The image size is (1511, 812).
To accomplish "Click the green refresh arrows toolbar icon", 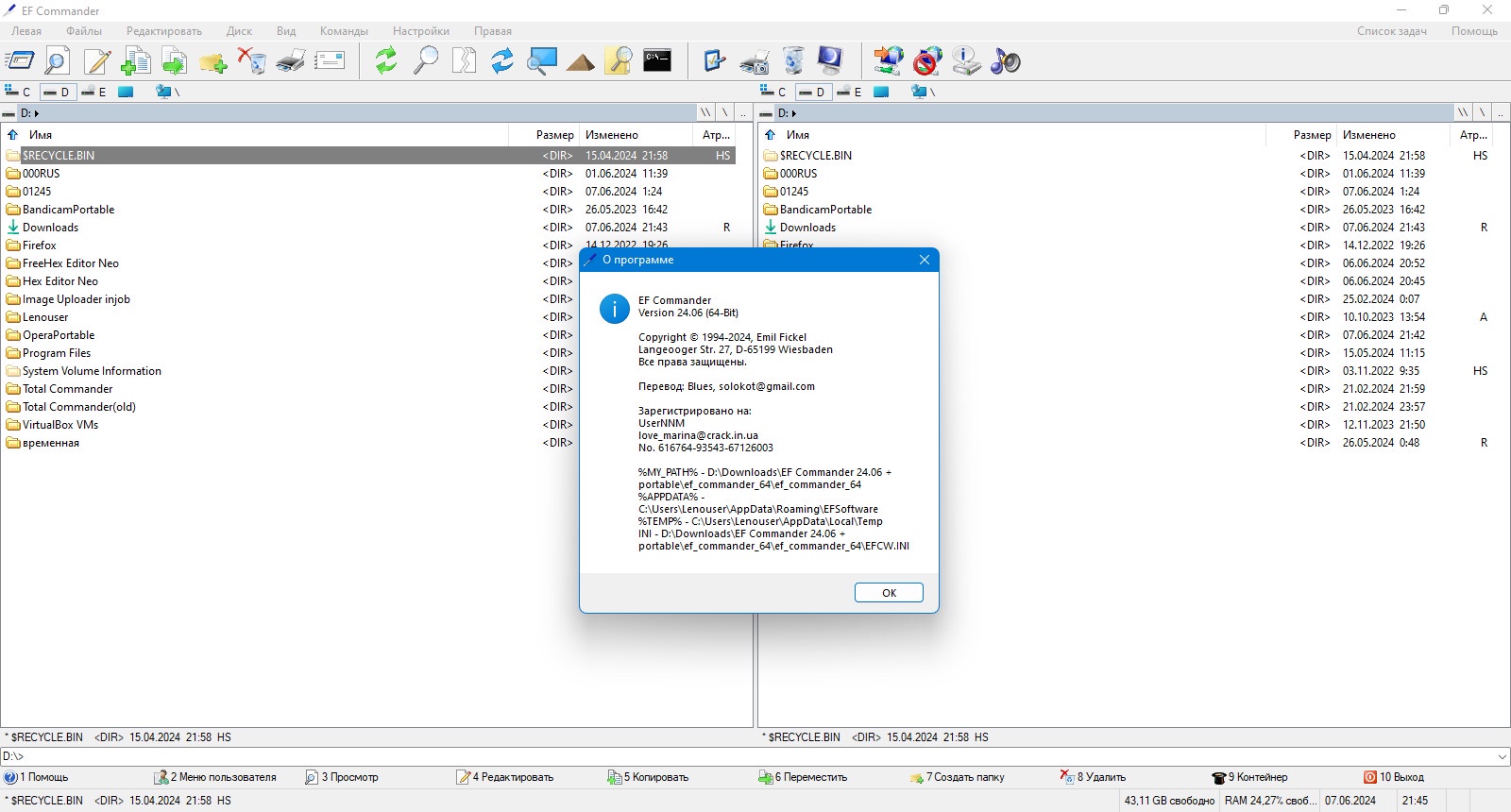I will click(x=386, y=60).
